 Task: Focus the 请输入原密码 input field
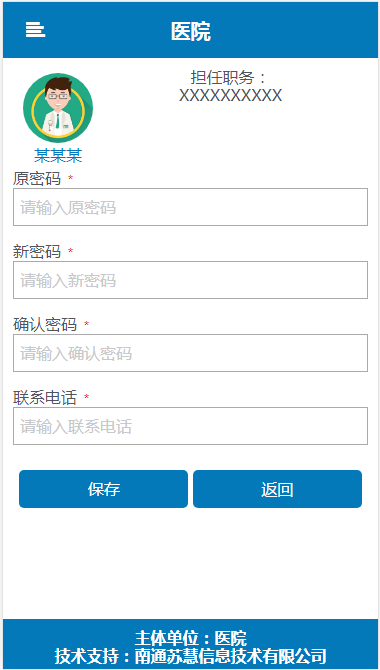click(x=190, y=207)
